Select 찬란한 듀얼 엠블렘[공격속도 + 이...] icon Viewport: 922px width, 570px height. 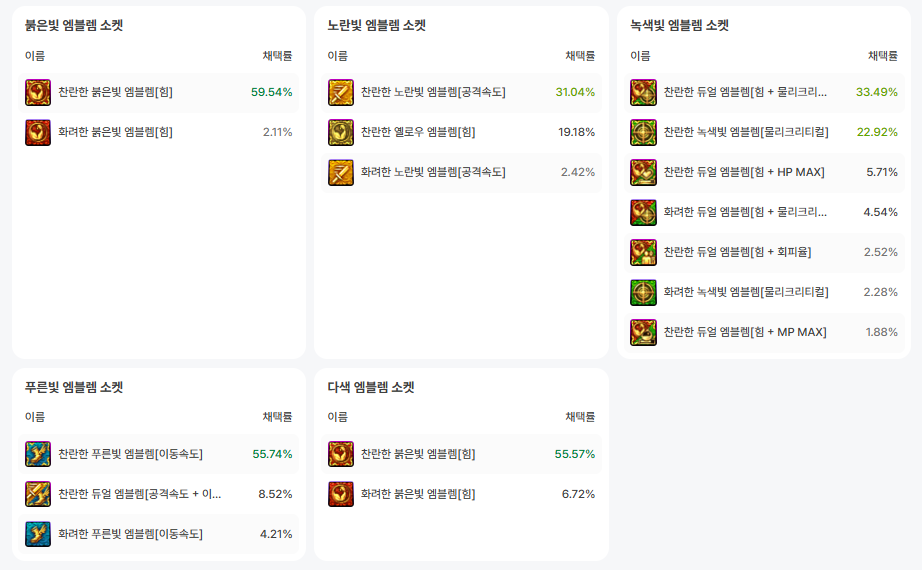[38, 494]
